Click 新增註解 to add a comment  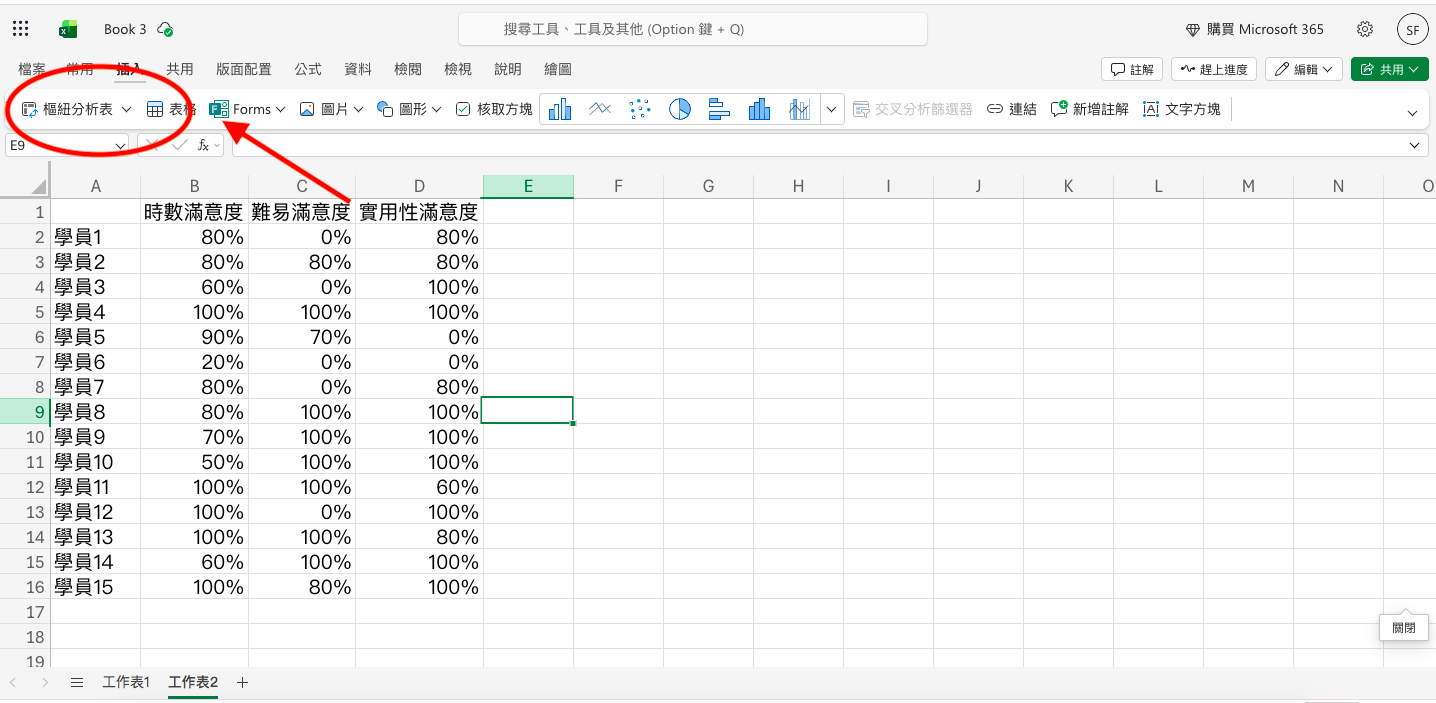click(x=1088, y=108)
